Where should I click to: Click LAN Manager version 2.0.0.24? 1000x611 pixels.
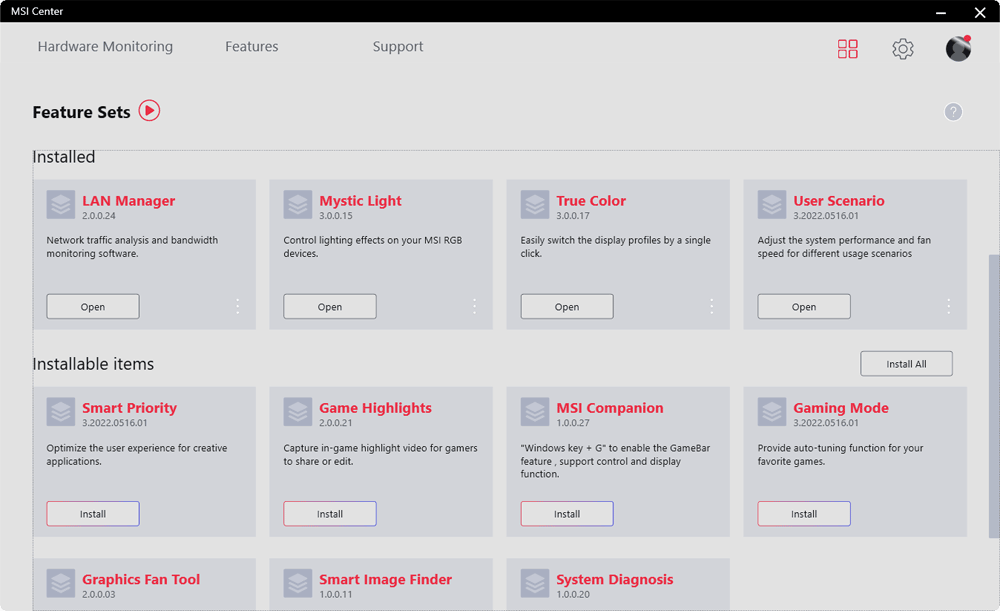pos(99,216)
